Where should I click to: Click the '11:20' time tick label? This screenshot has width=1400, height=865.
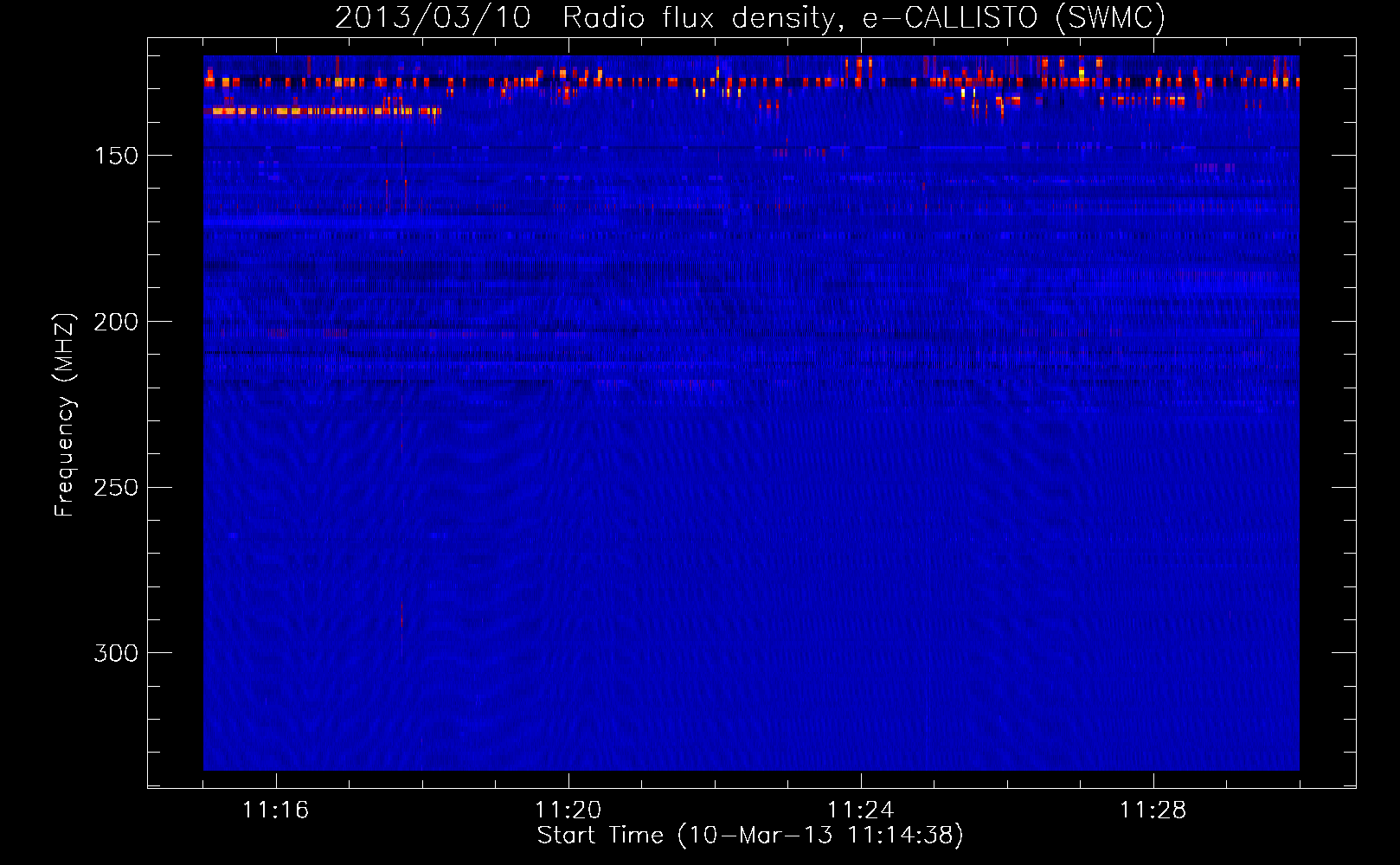click(568, 811)
